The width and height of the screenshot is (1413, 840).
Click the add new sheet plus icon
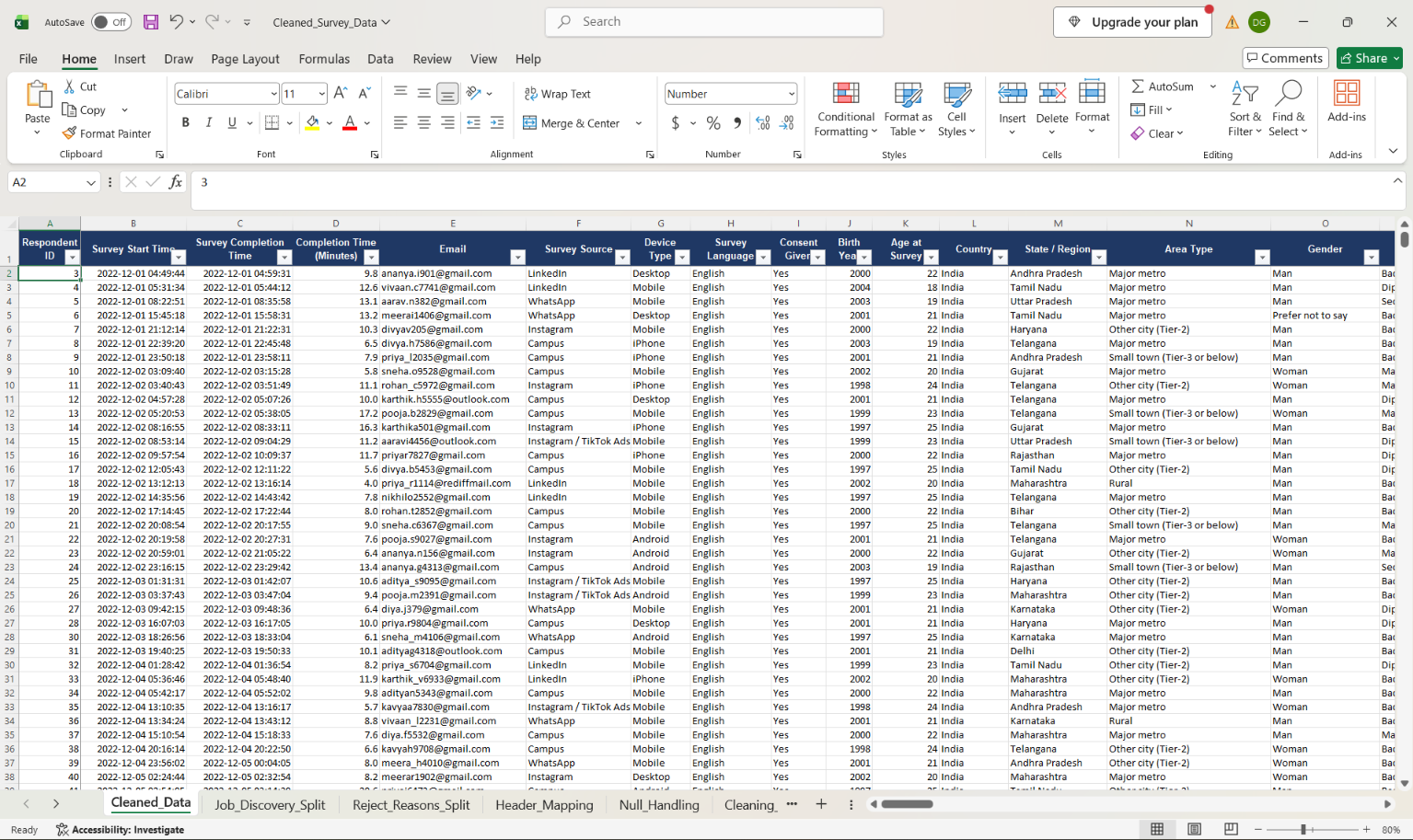click(821, 804)
